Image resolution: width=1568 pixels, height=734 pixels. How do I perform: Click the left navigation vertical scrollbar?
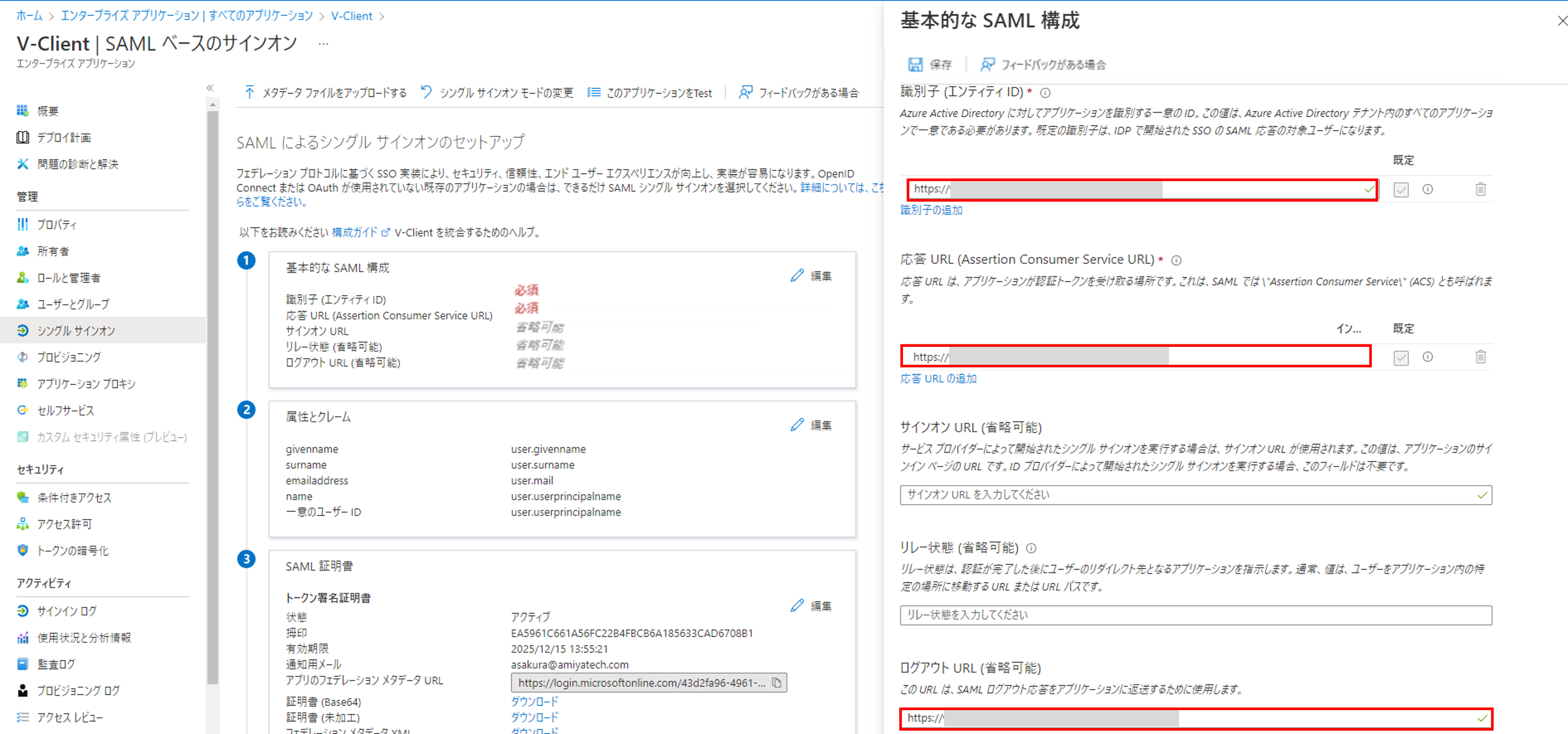pyautogui.click(x=213, y=395)
